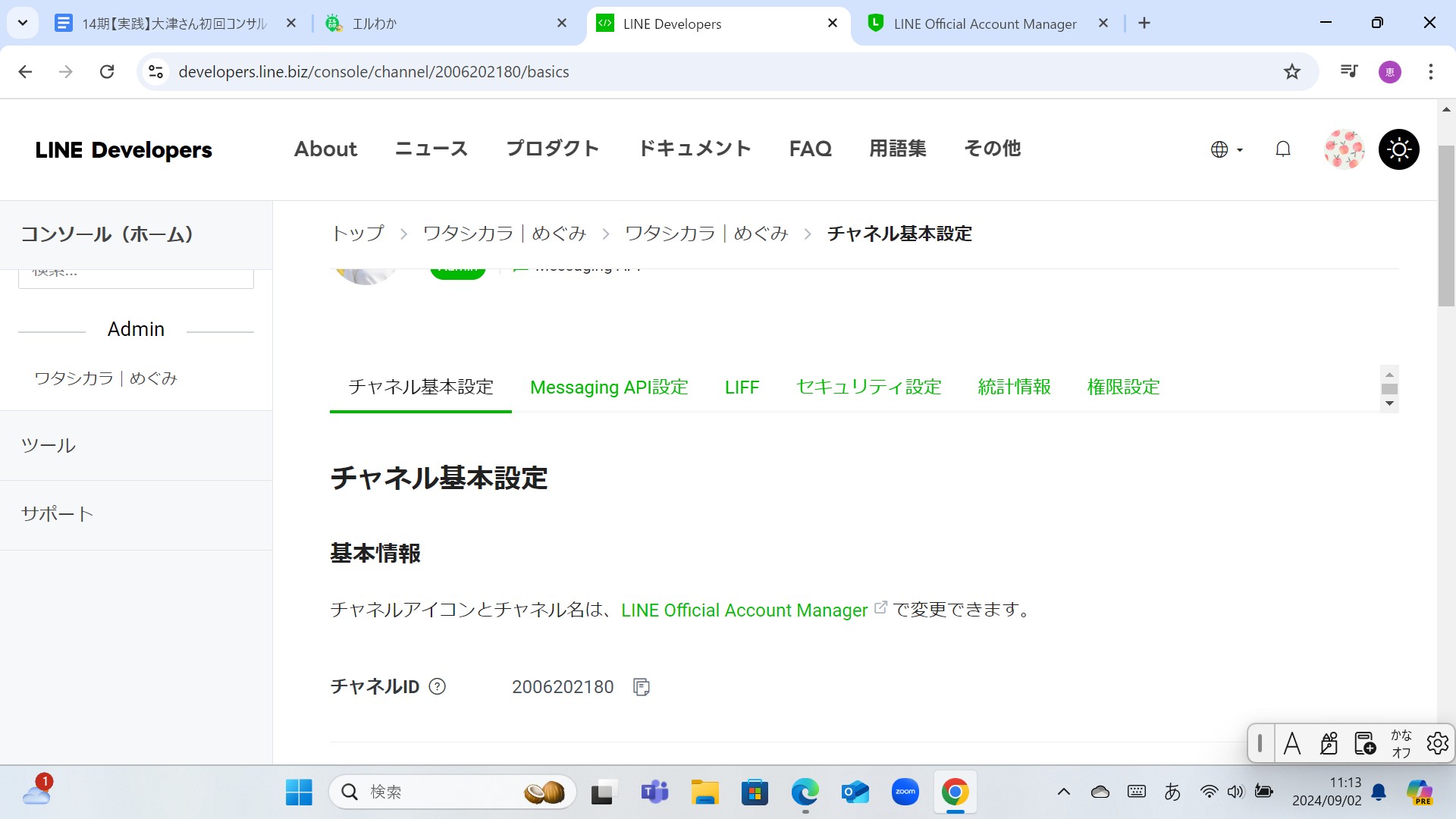Screen dimensions: 1456x819
Task: View site information icon in address bar
Action: [x=155, y=72]
